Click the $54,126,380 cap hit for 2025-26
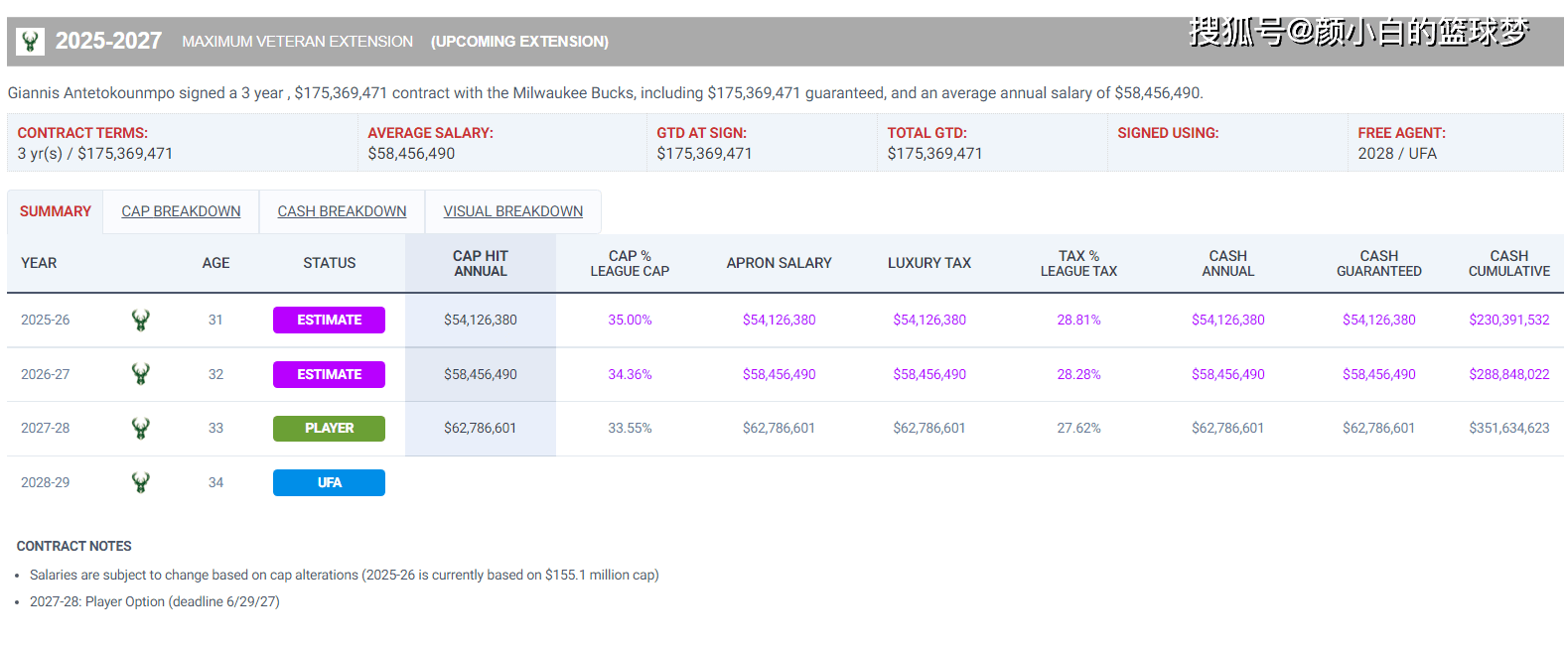This screenshot has width=1568, height=648. click(481, 320)
